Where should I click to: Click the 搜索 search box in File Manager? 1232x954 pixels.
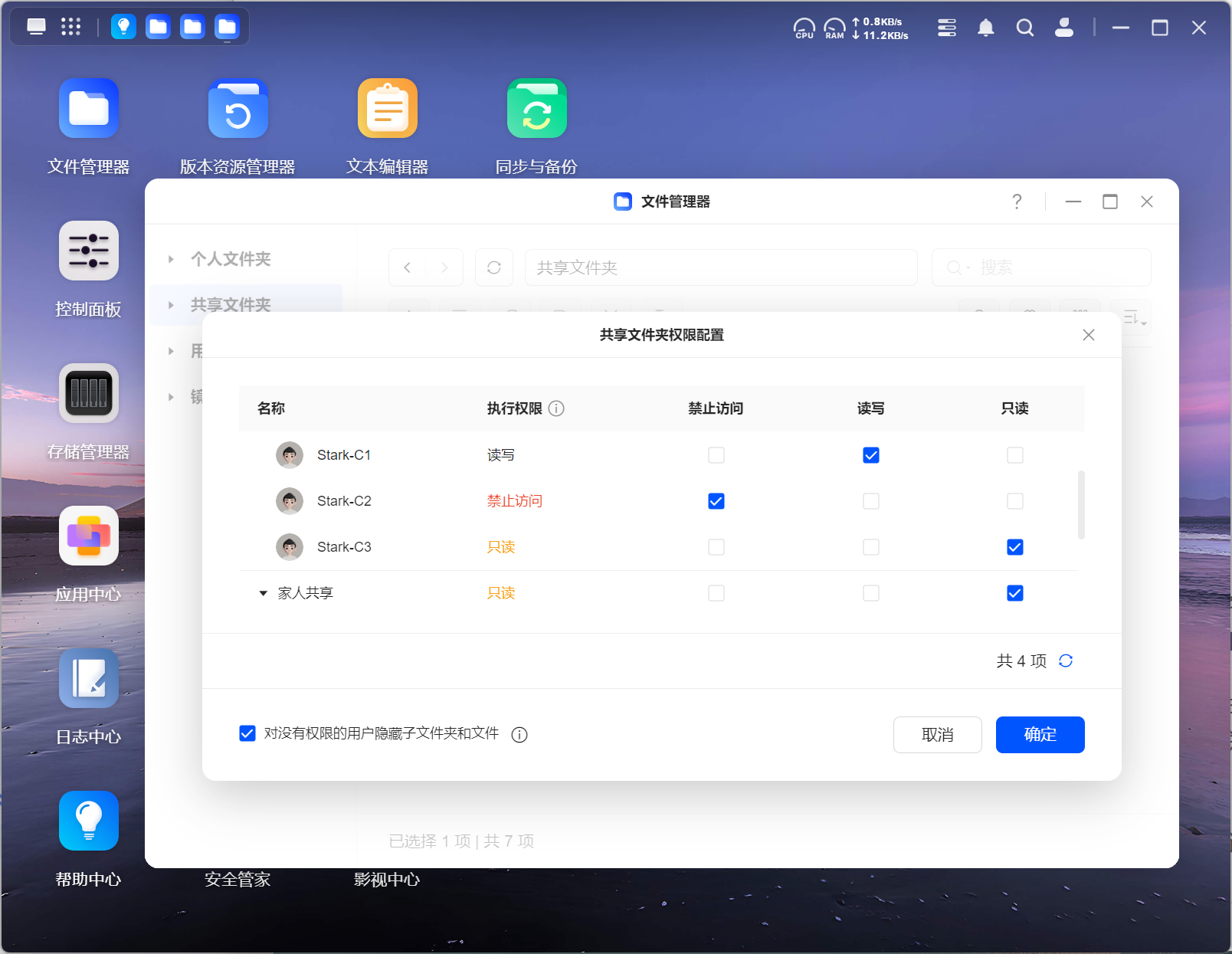1041,267
